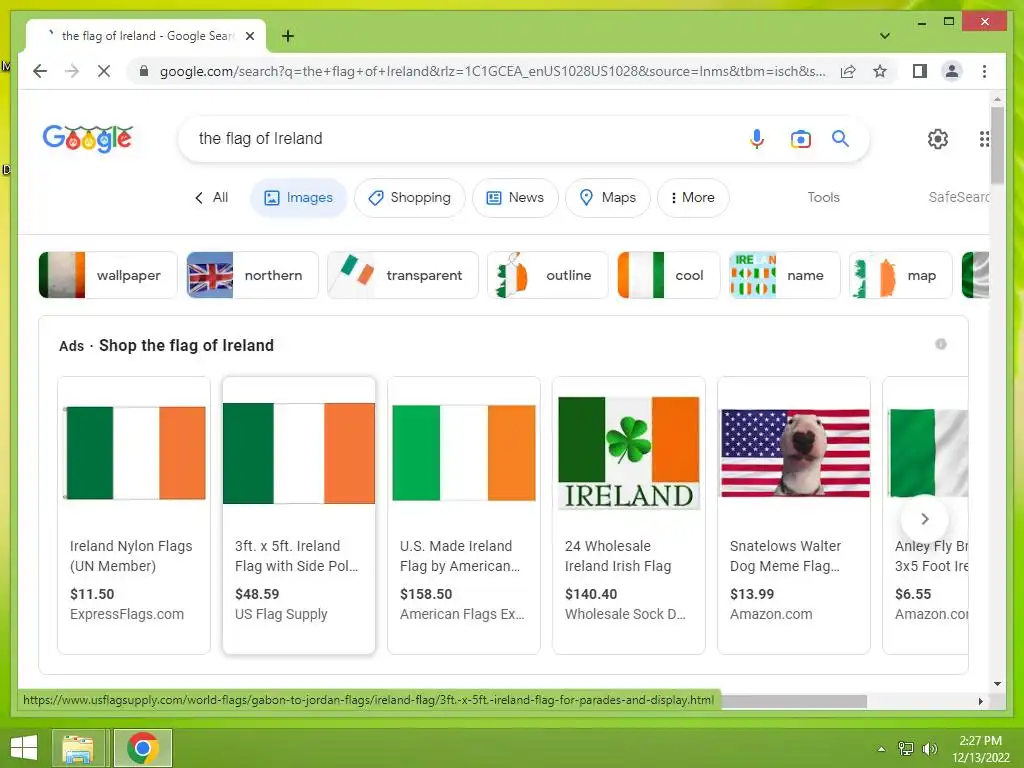Click ExpressFlags.com seller name
The image size is (1024, 768).
pyautogui.click(x=127, y=615)
